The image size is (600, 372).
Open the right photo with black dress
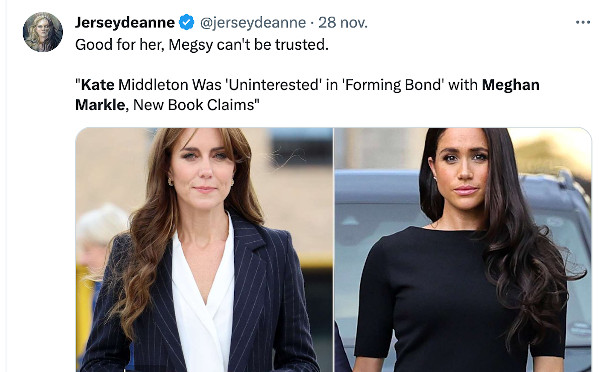(463, 250)
